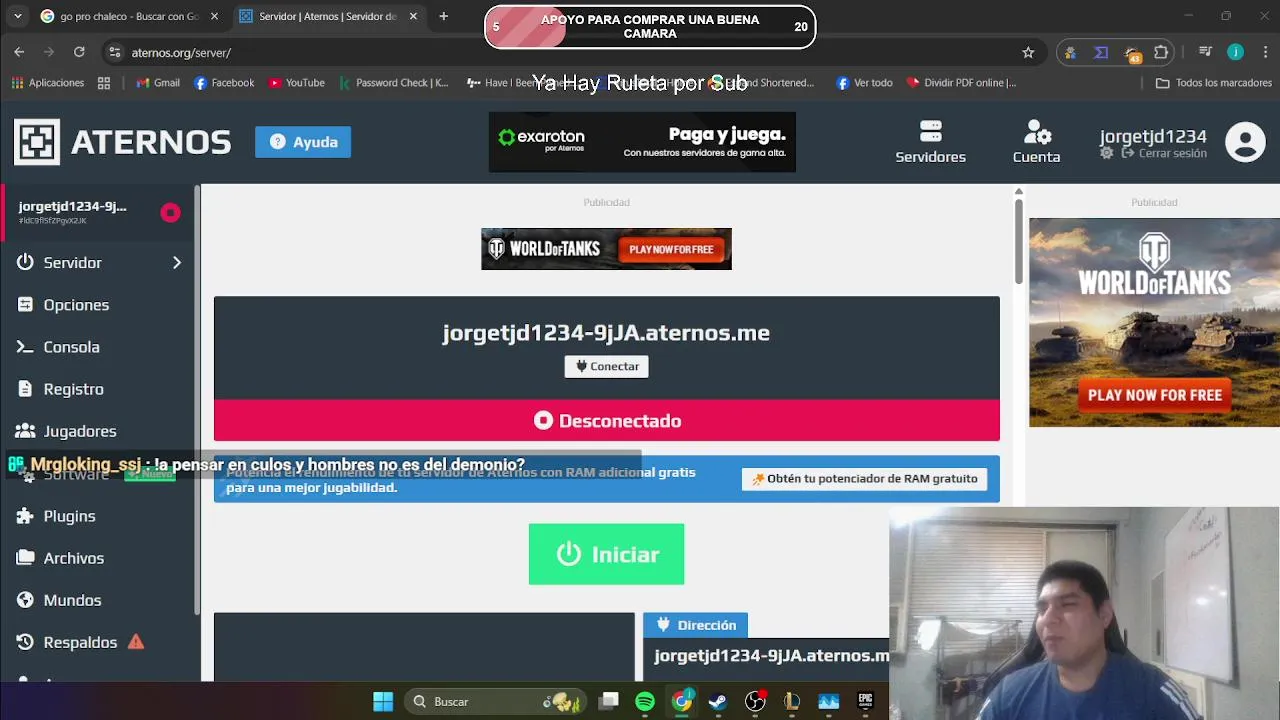Viewport: 1280px width, 720px height.
Task: Click the Conectar button
Action: point(607,366)
